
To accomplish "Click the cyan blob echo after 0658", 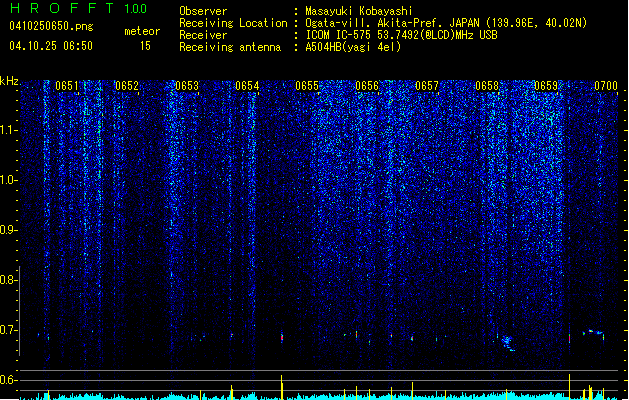I will point(507,343).
